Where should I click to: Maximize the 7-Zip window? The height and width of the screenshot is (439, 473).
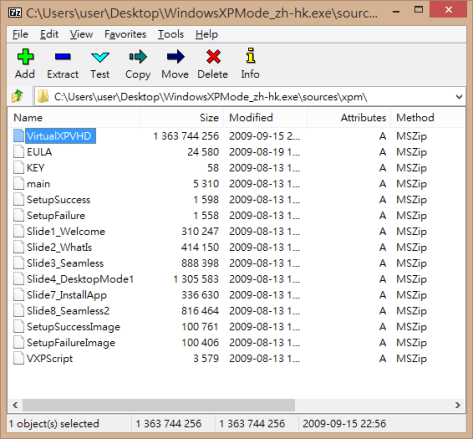click(418, 10)
